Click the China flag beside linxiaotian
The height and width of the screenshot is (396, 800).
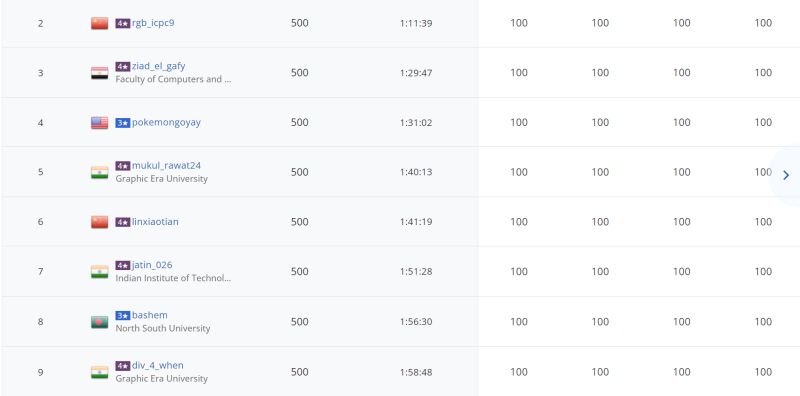click(99, 222)
